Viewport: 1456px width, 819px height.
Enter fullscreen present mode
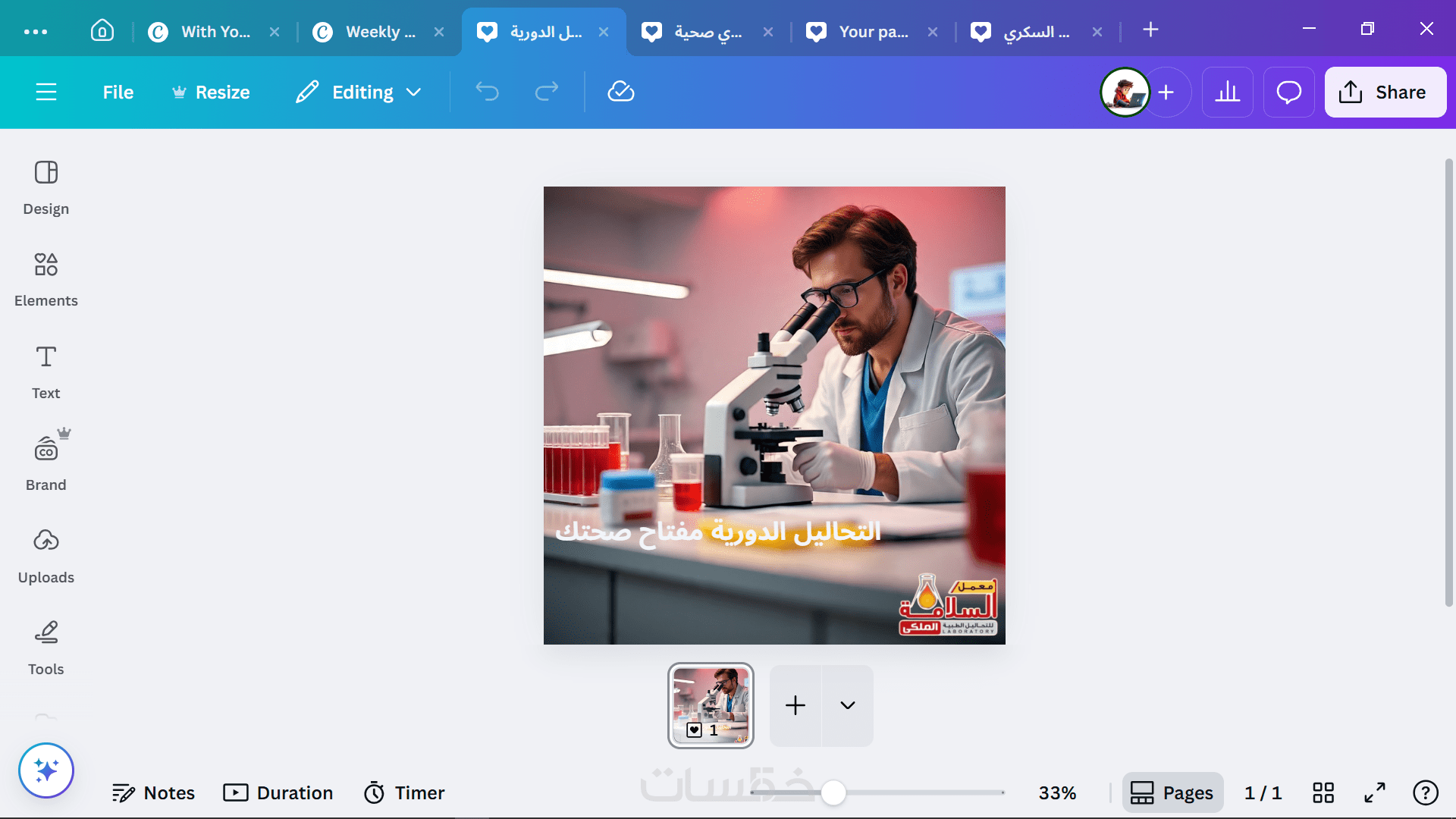pos(1375,792)
